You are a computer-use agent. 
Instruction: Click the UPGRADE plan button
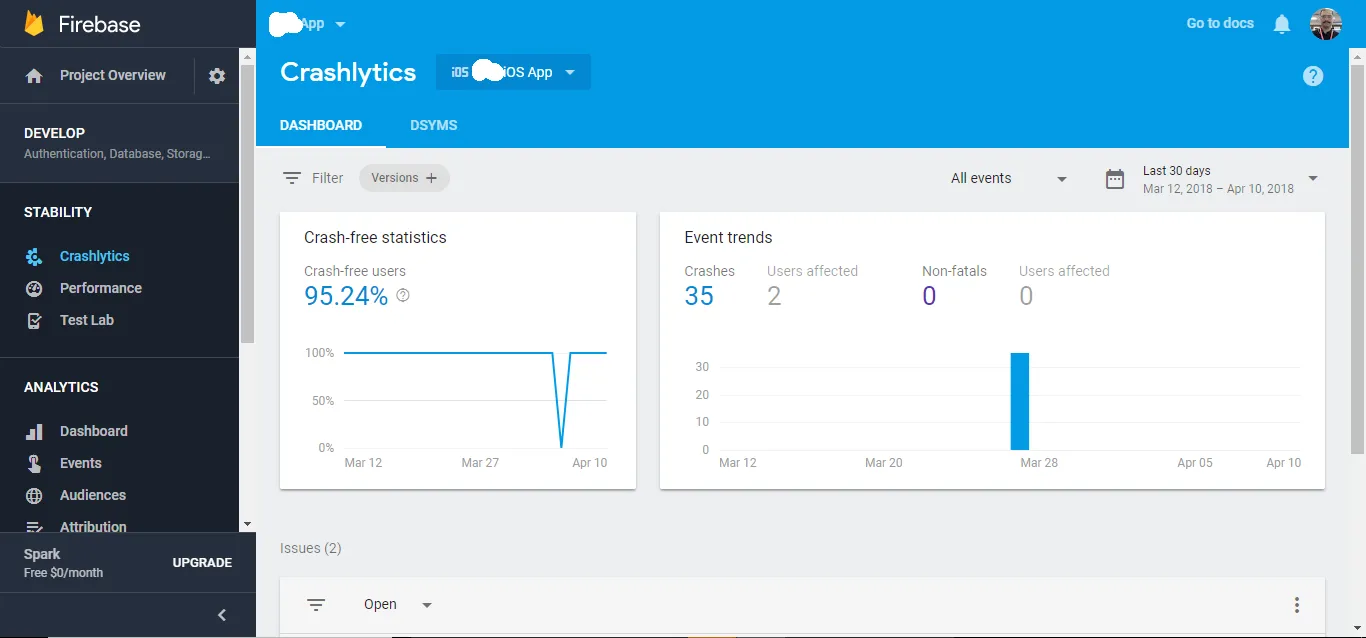coord(202,563)
